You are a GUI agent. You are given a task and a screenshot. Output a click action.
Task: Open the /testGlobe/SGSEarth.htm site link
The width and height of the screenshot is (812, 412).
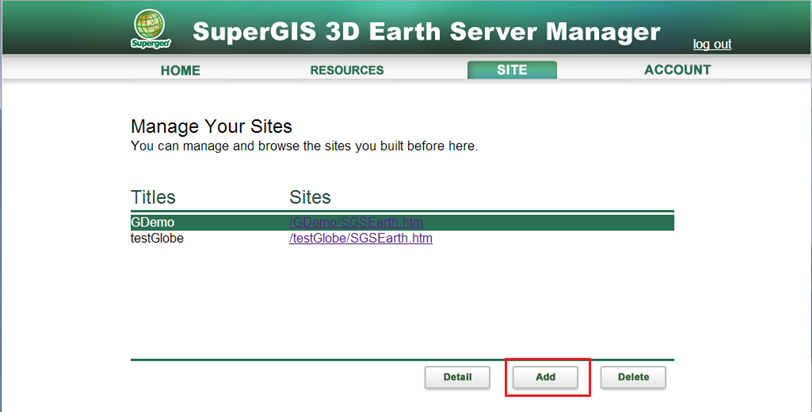point(361,238)
